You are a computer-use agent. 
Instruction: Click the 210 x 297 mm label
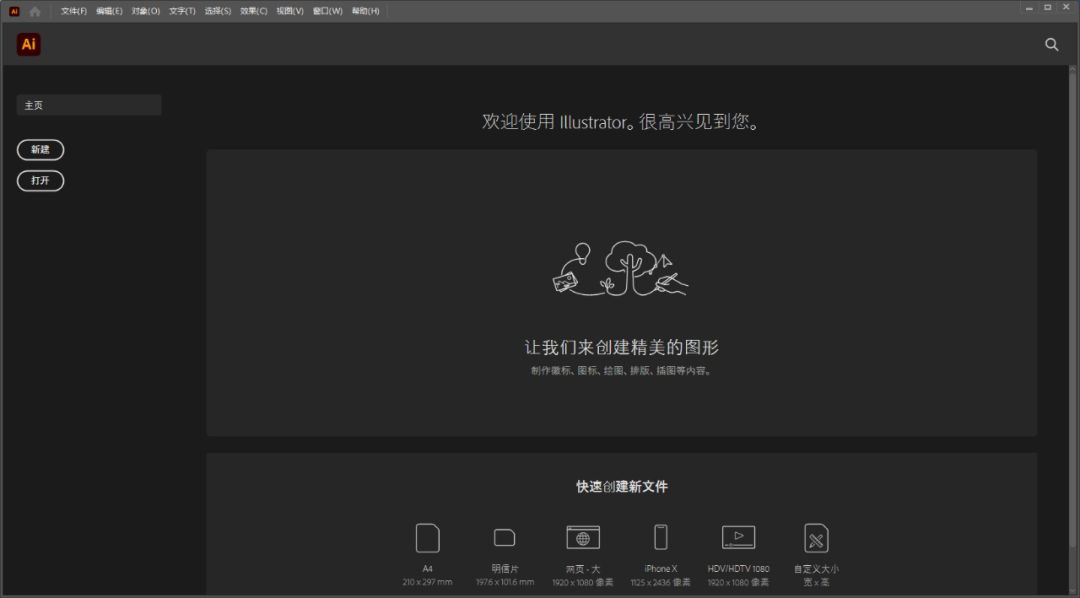[x=427, y=582]
